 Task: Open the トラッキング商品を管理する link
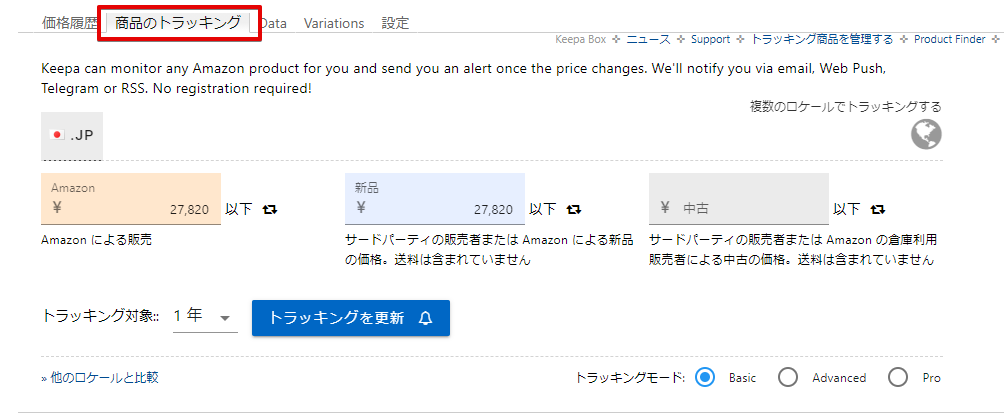tap(821, 40)
